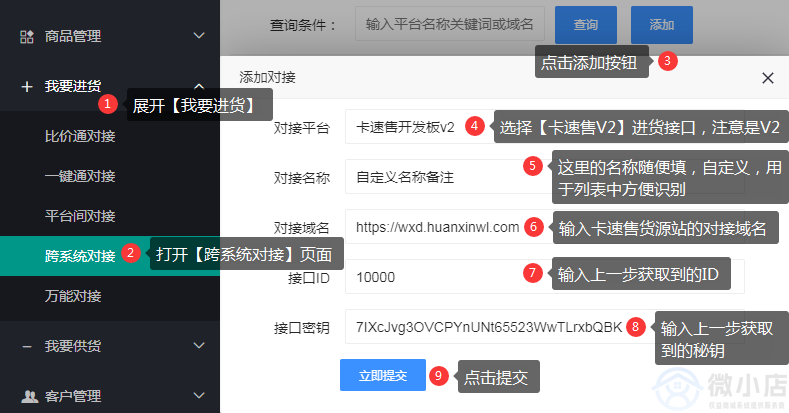Click the plus icon beside 我要进货
This screenshot has width=789, height=413.
(27, 87)
